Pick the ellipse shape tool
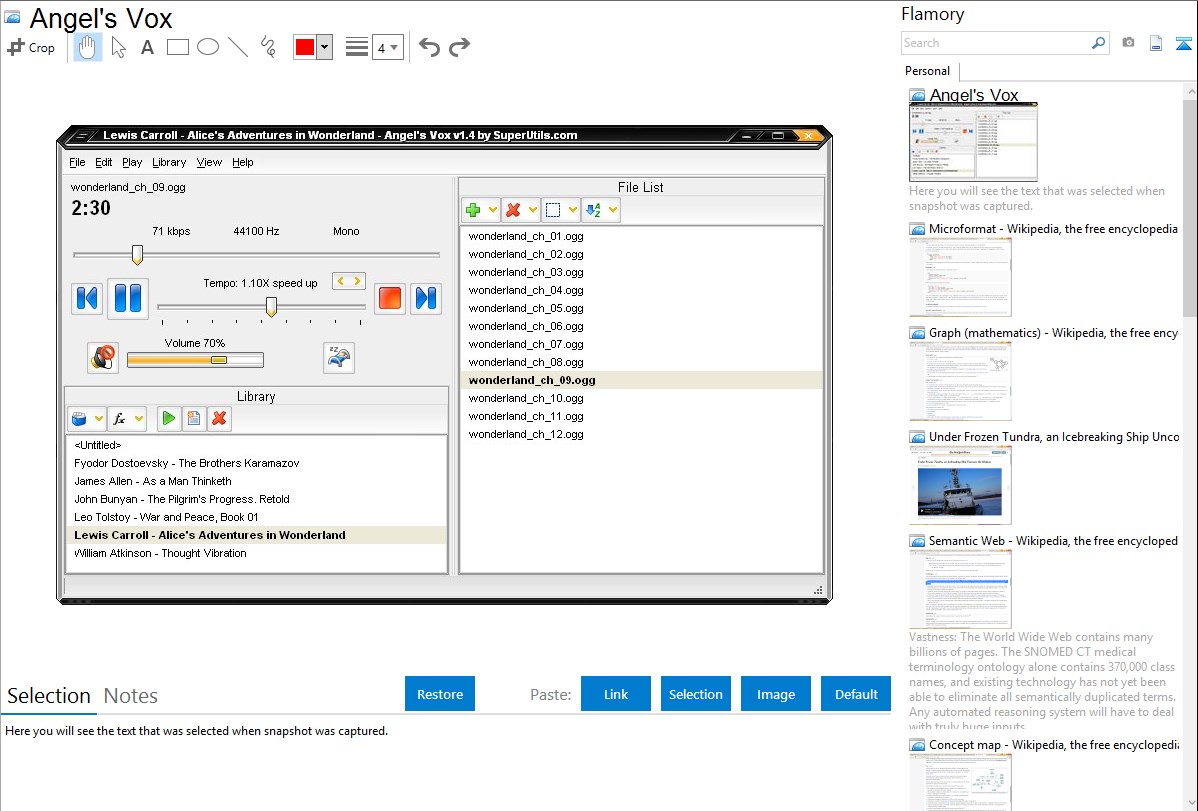 click(208, 47)
